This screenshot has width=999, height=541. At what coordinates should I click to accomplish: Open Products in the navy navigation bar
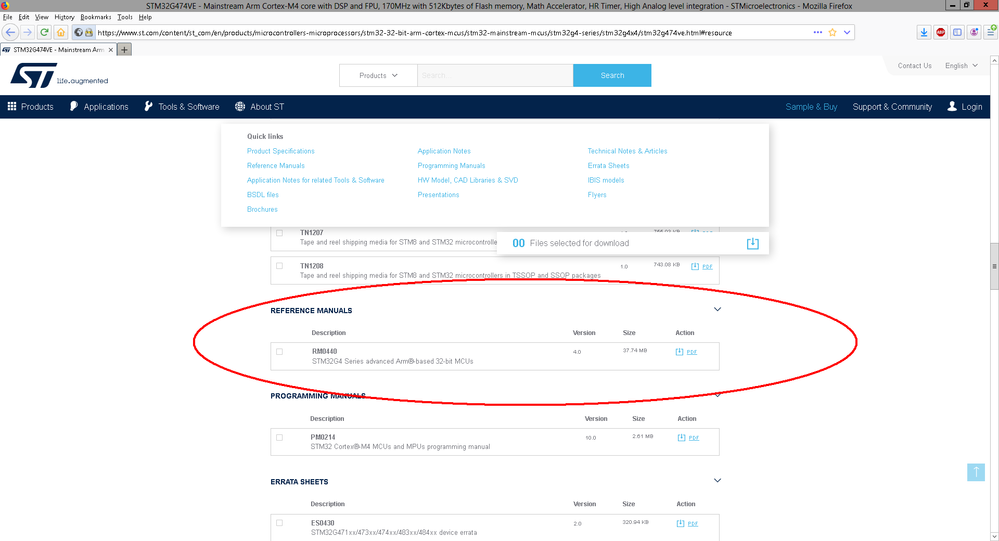(x=31, y=106)
